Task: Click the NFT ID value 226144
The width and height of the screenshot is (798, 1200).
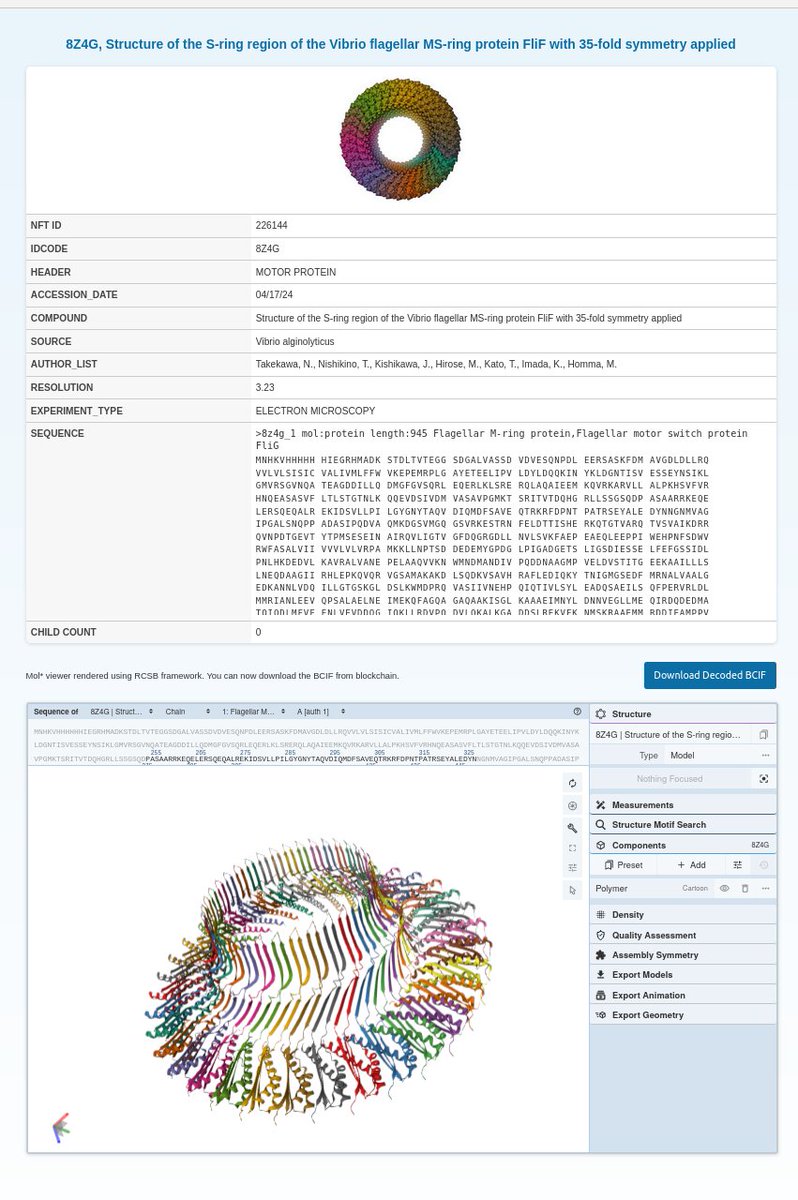Action: [272, 226]
